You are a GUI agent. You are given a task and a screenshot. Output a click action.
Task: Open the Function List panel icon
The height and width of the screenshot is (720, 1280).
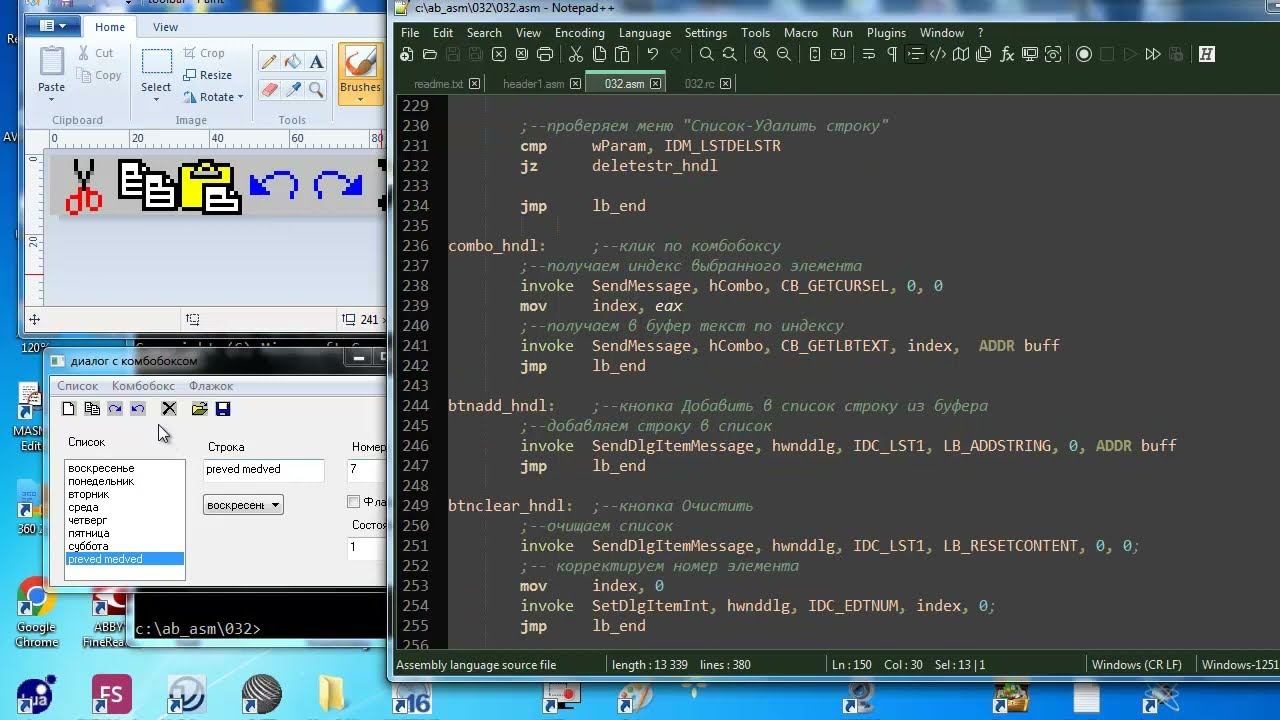tap(1007, 54)
